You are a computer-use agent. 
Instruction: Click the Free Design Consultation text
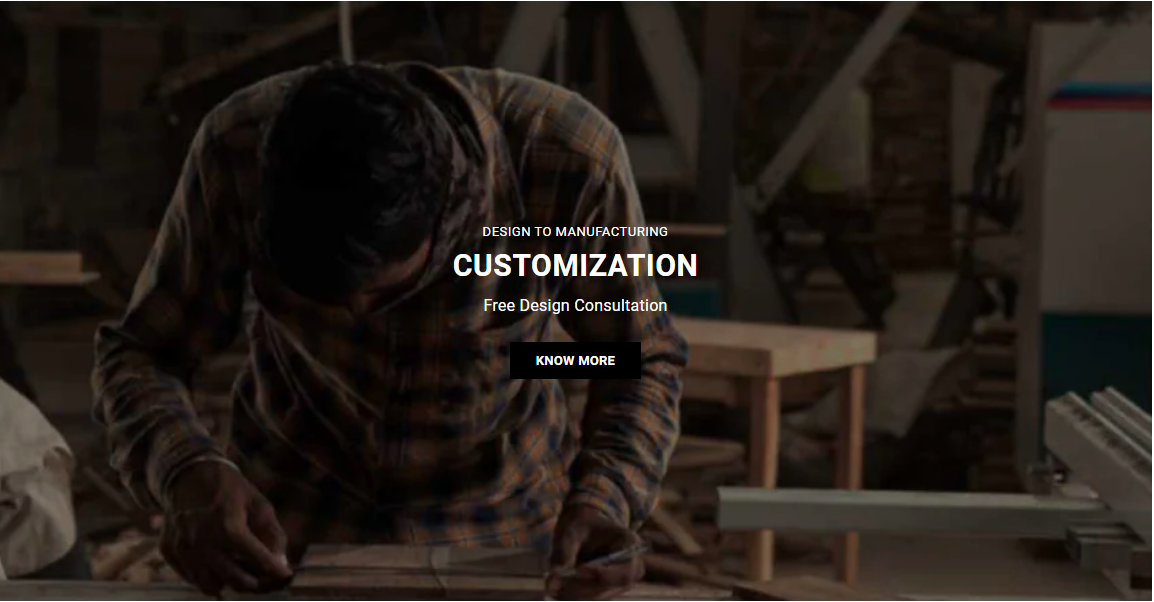click(575, 305)
